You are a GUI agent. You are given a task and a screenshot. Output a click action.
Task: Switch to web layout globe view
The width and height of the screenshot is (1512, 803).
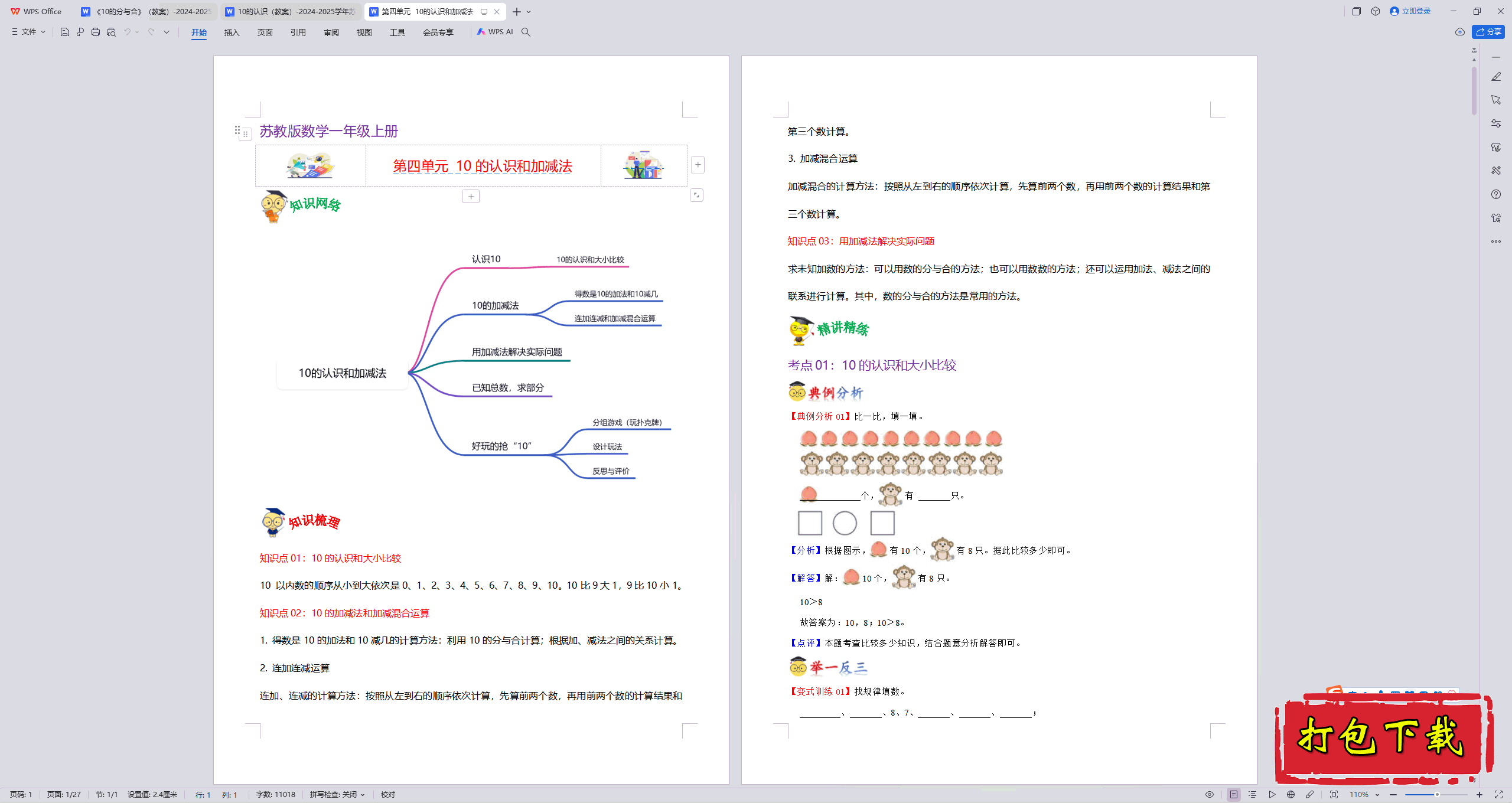(x=1291, y=795)
